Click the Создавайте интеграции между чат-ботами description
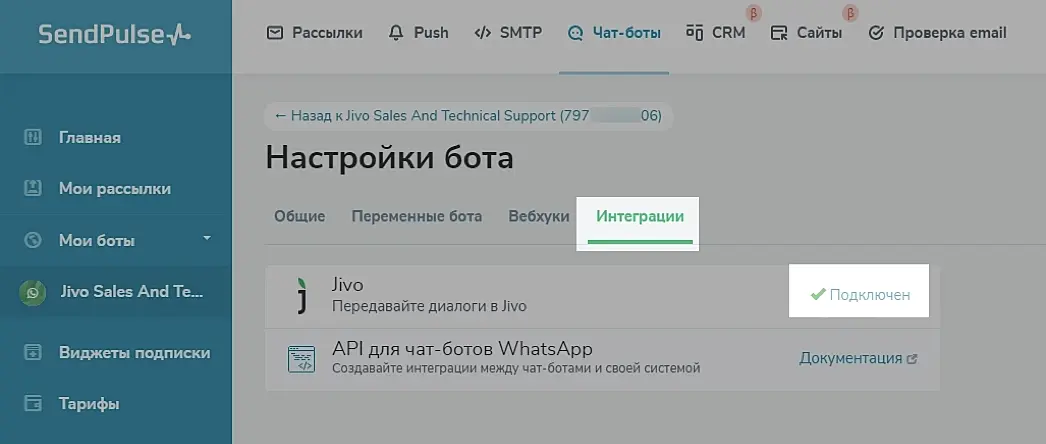The image size is (1046, 444). pos(516,368)
